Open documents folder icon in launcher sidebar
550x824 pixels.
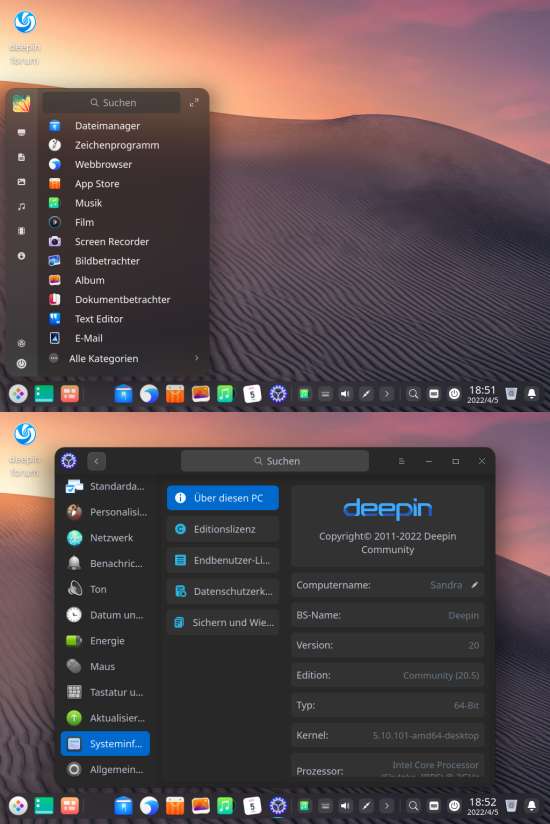(22, 157)
